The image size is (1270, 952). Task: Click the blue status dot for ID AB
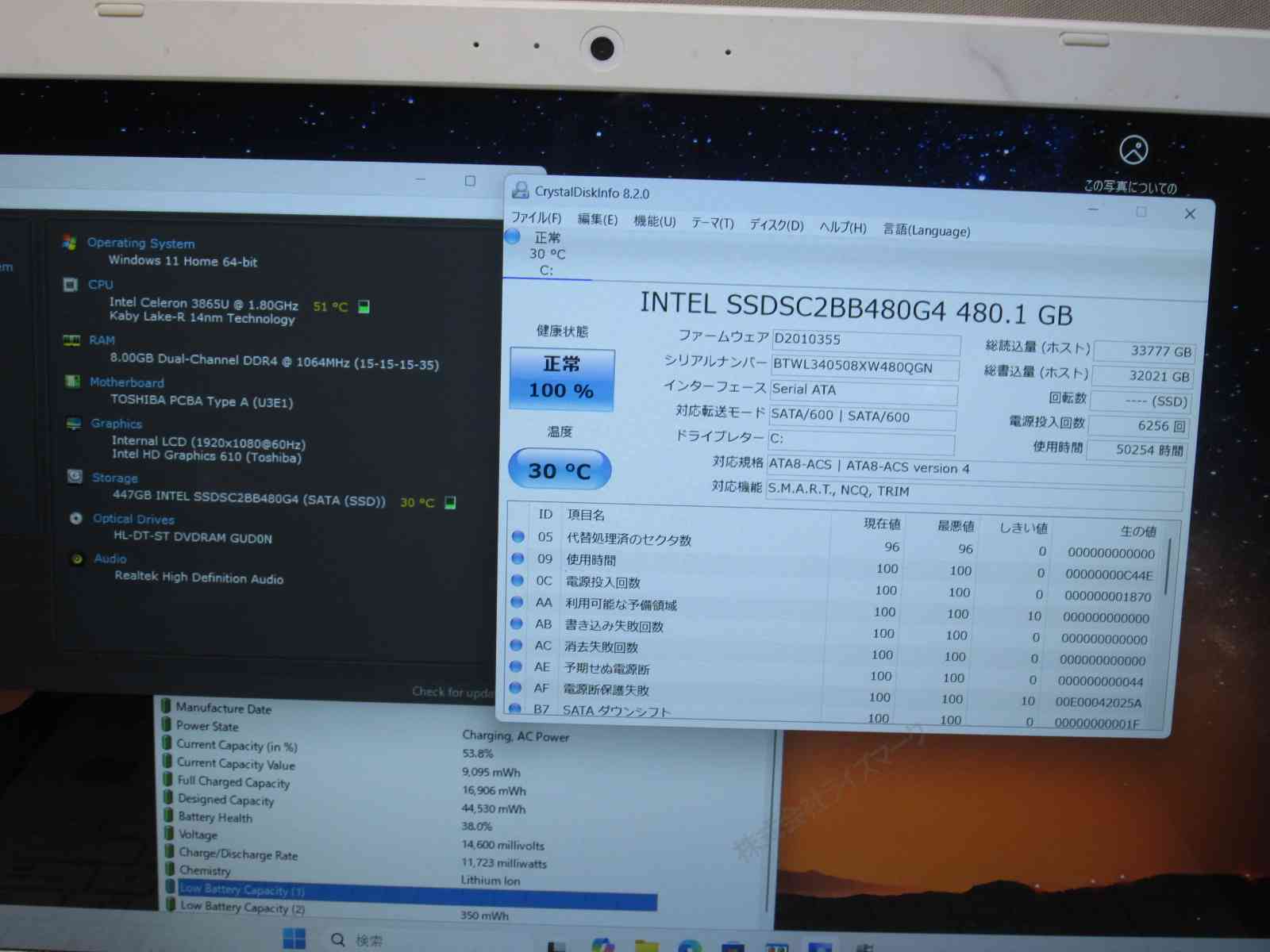(517, 623)
